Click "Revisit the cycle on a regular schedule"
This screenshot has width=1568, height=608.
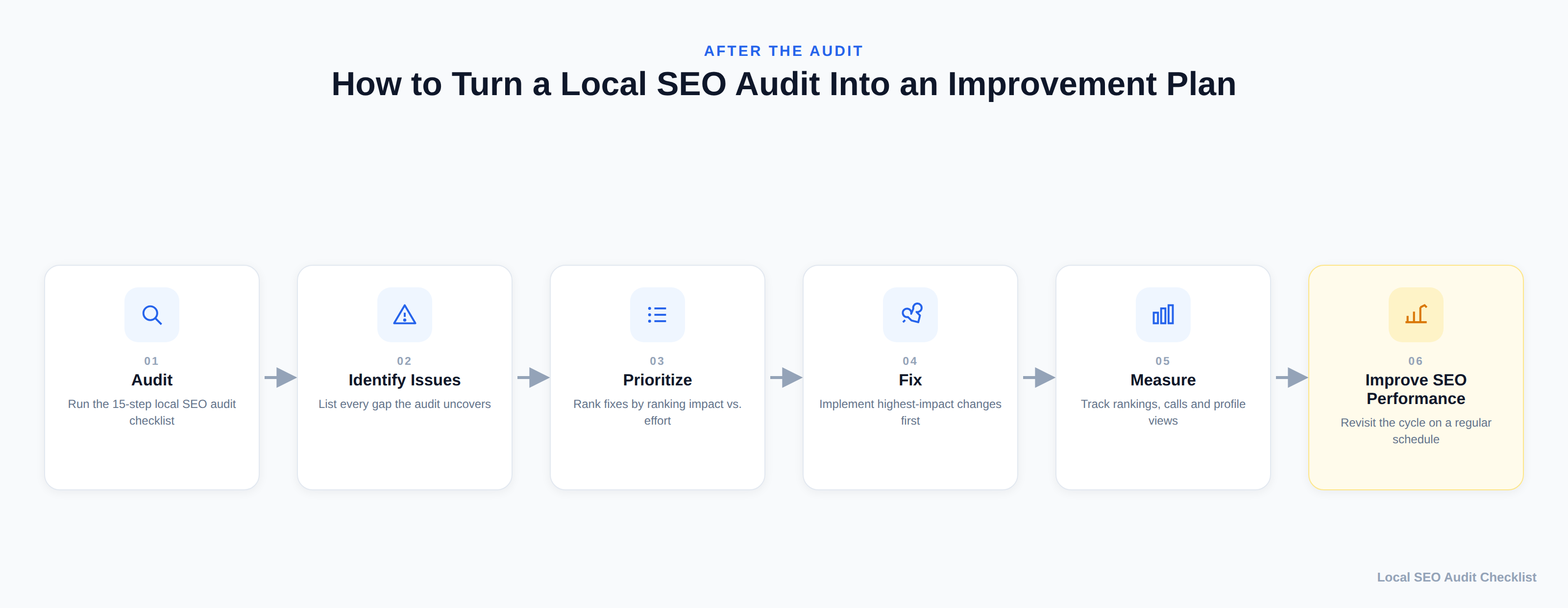click(1416, 431)
